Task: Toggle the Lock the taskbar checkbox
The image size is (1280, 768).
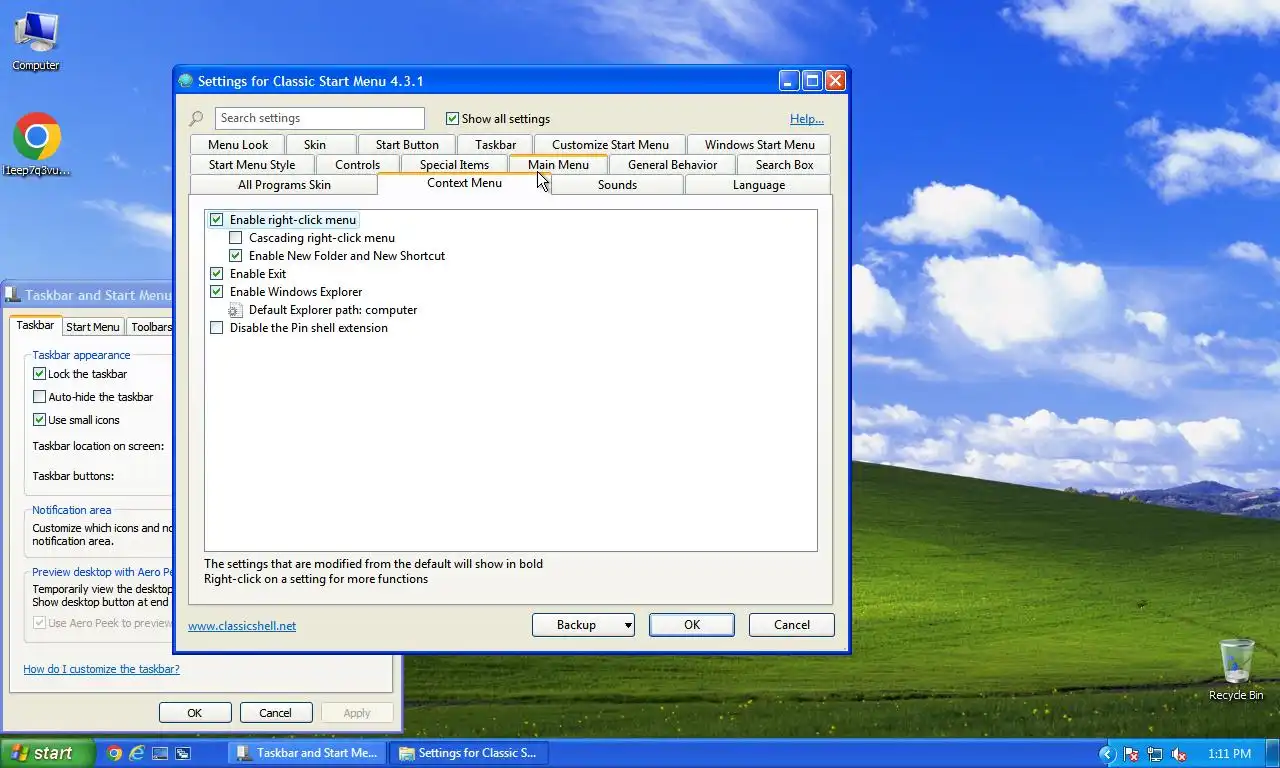Action: point(40,374)
